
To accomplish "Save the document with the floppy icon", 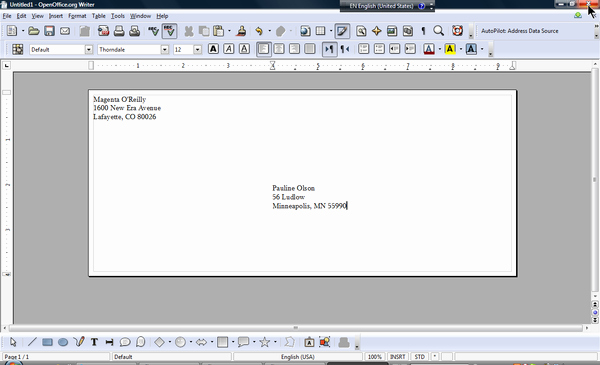I will [49, 31].
